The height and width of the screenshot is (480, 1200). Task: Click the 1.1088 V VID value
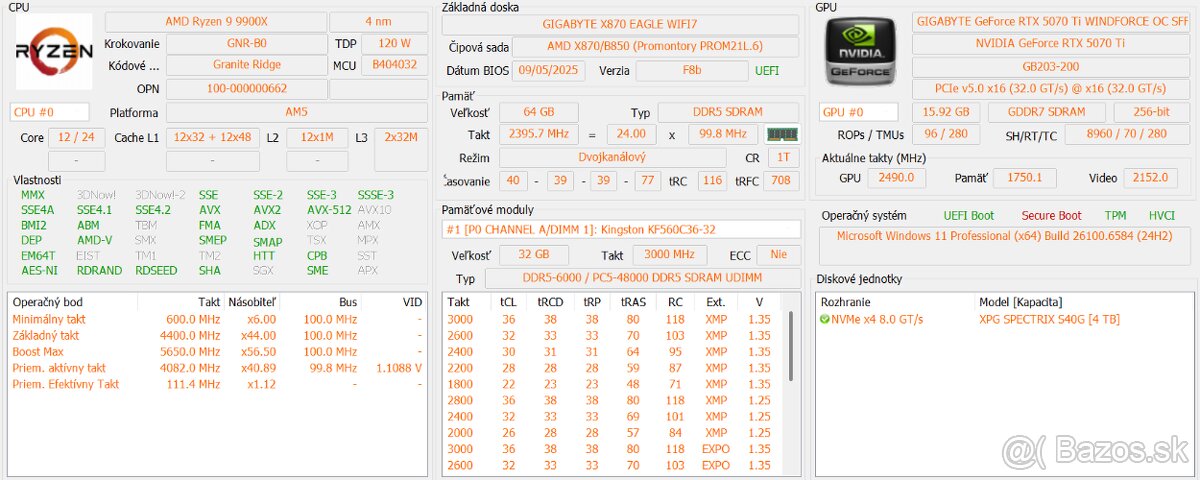pos(398,367)
